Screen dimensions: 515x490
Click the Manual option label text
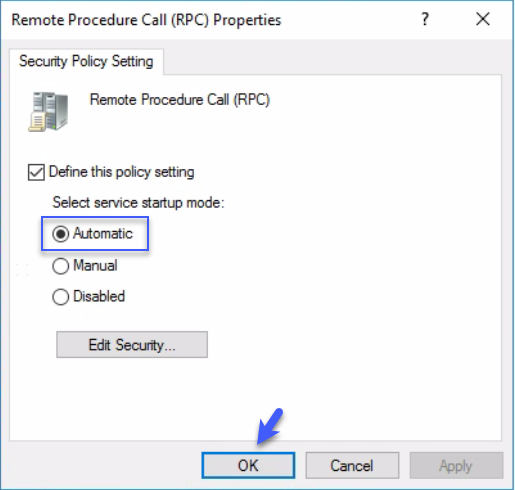(x=95, y=266)
